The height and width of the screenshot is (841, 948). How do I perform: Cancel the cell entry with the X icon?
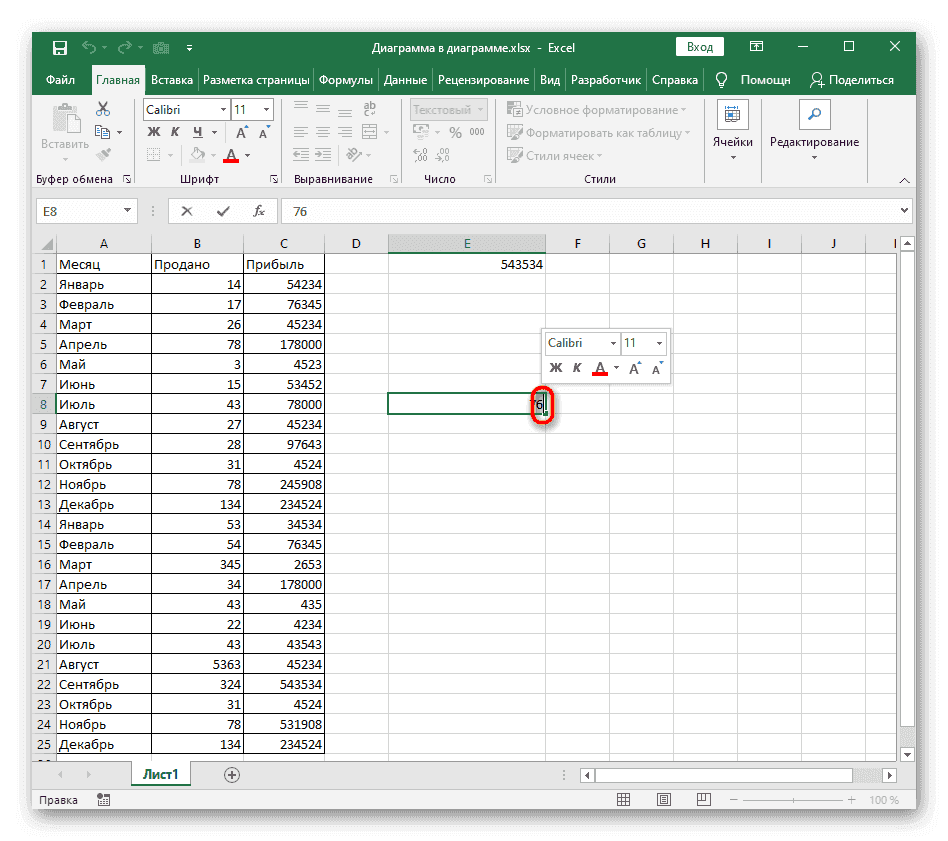click(188, 211)
